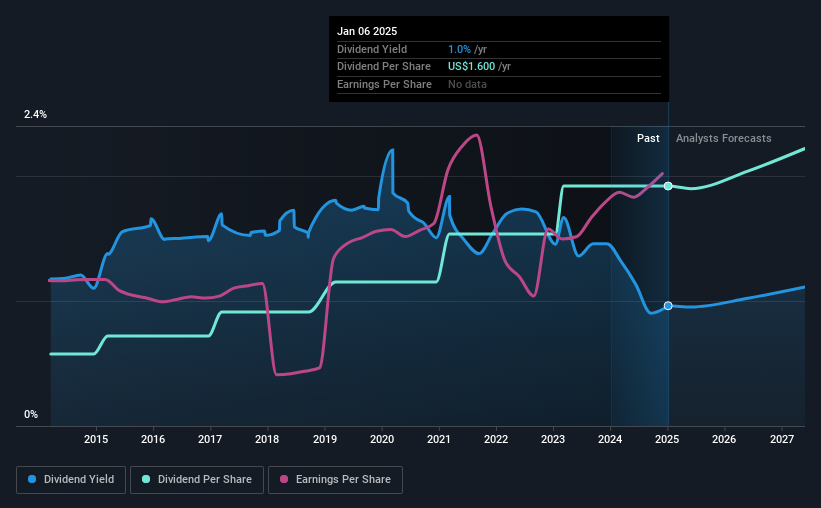Click the 1.0% /yr tooltip value
The width and height of the screenshot is (821, 508).
tap(467, 49)
